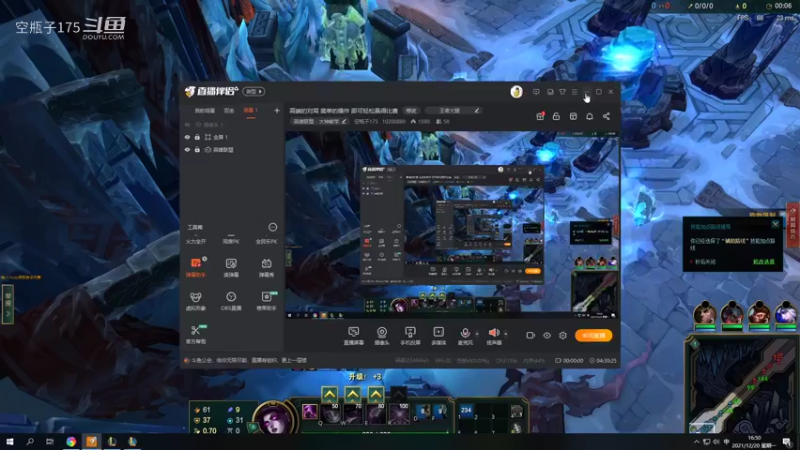Open the OBS直播 tool
The image size is (800, 450).
231,301
